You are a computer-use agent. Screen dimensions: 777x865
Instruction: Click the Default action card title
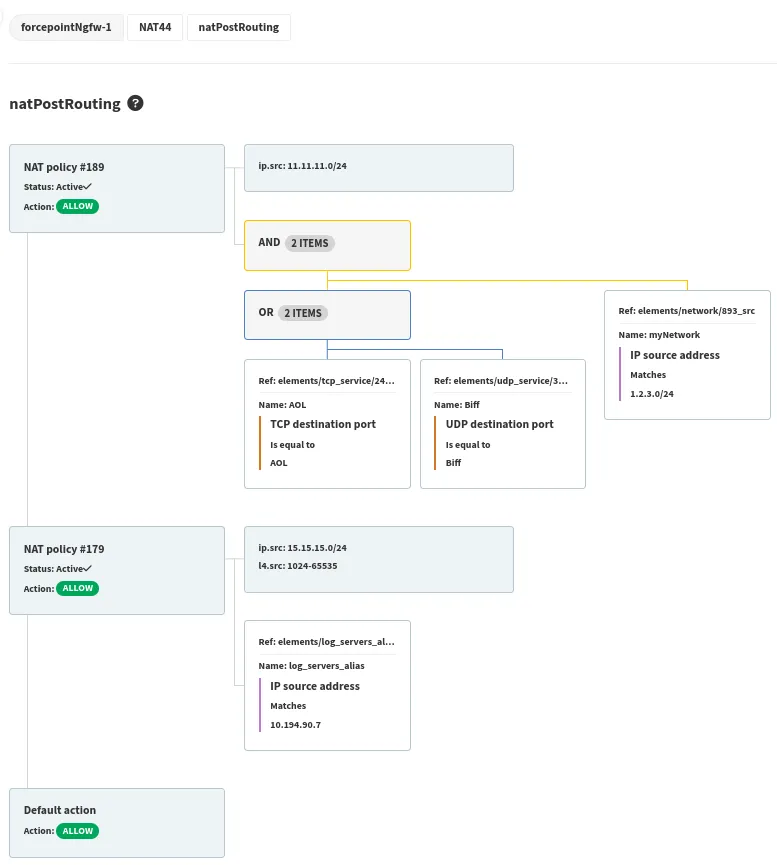coord(60,810)
